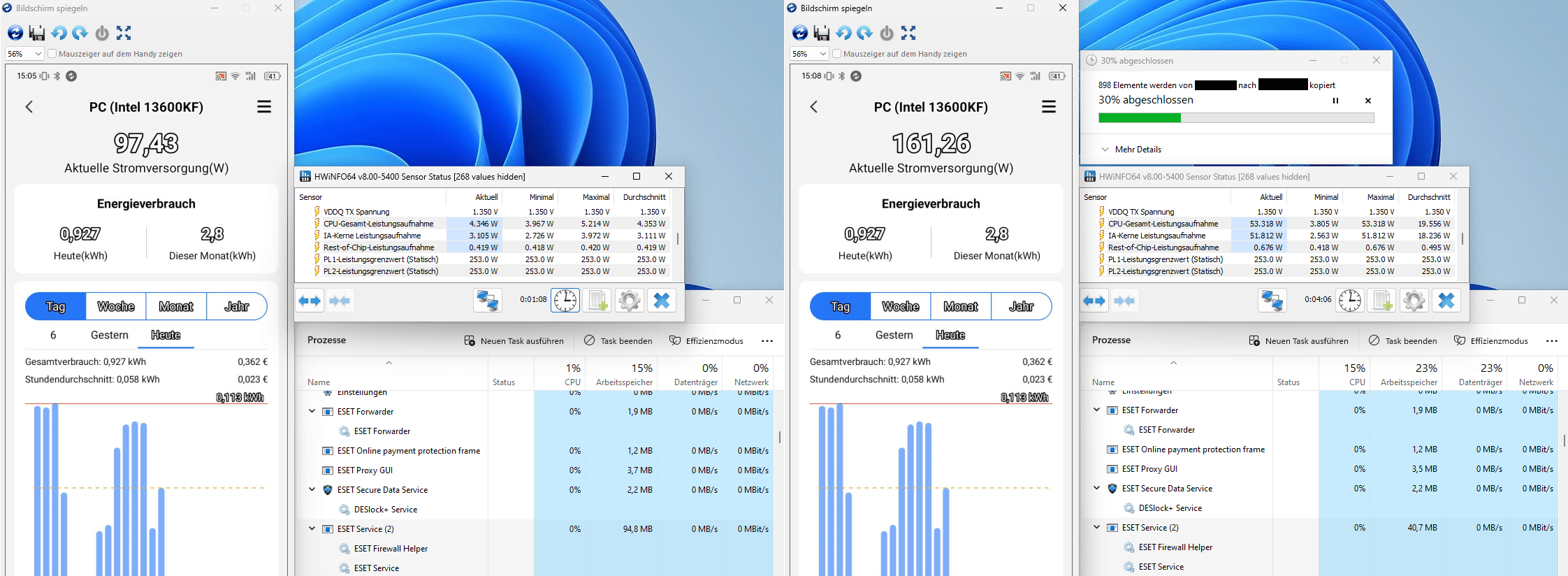Open three-dots menu in Task Manager showing 1% CPU

(767, 341)
